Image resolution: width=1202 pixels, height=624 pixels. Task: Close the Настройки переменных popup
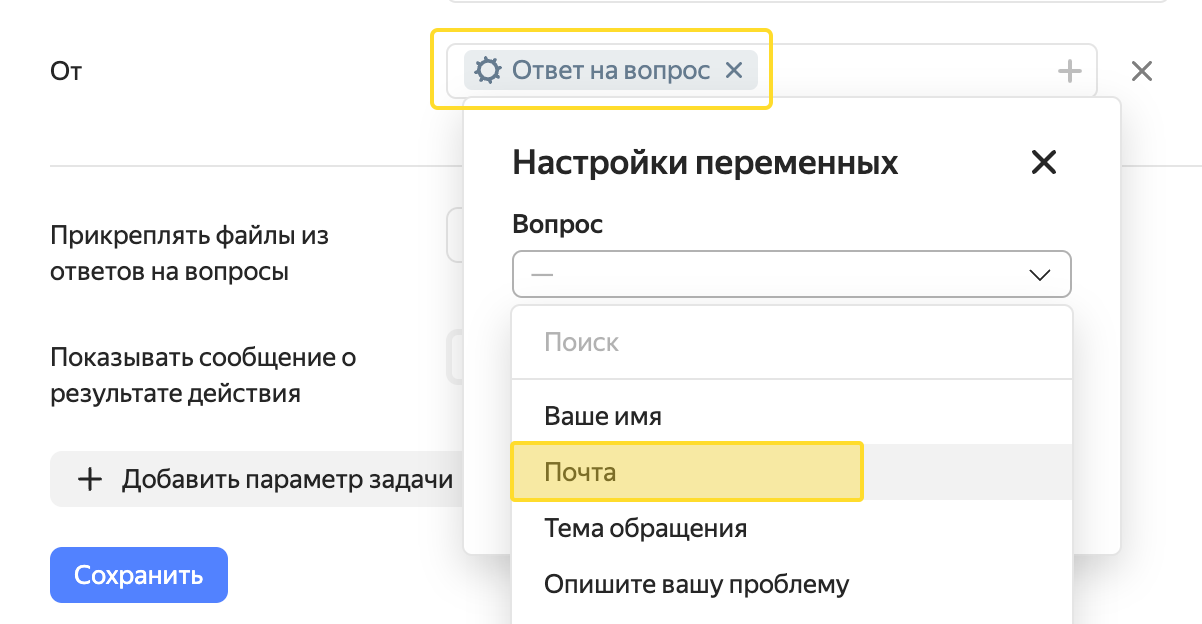1043,162
